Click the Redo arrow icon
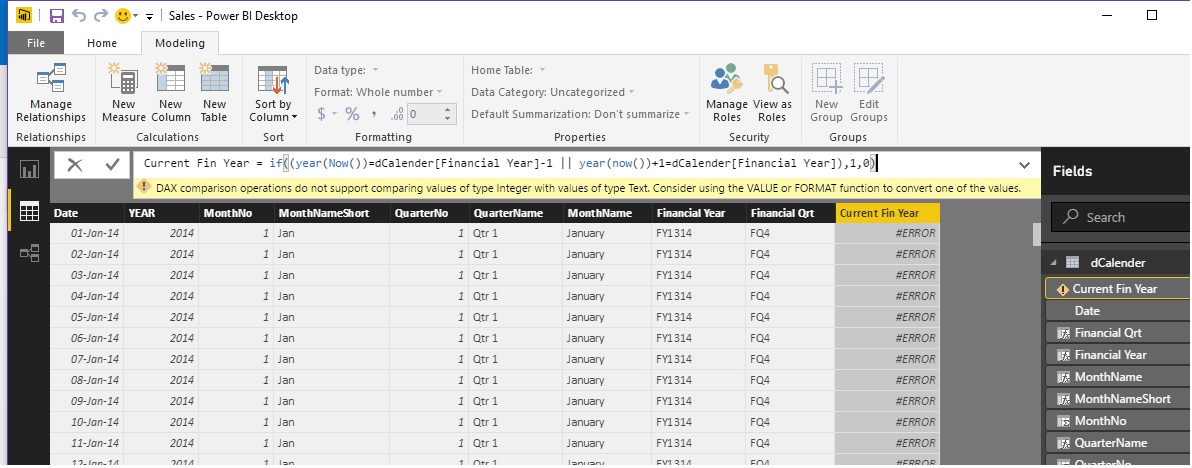 (100, 15)
